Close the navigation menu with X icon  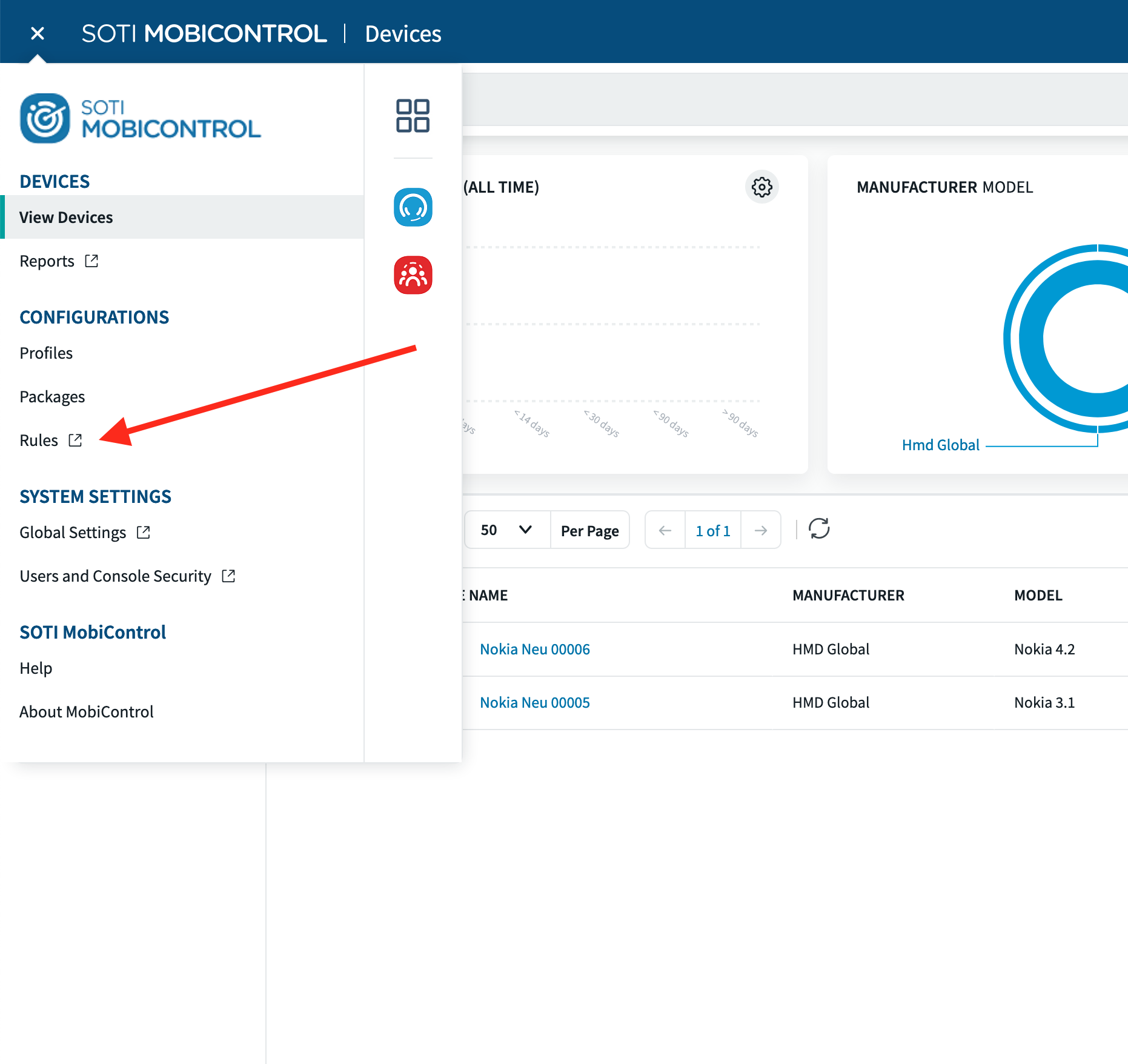pos(38,33)
